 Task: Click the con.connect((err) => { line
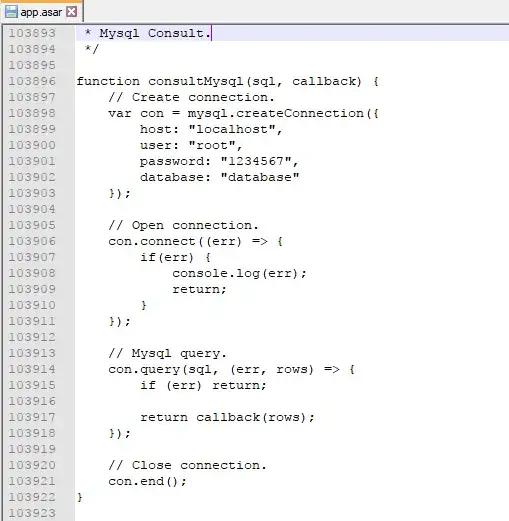click(x=196, y=241)
